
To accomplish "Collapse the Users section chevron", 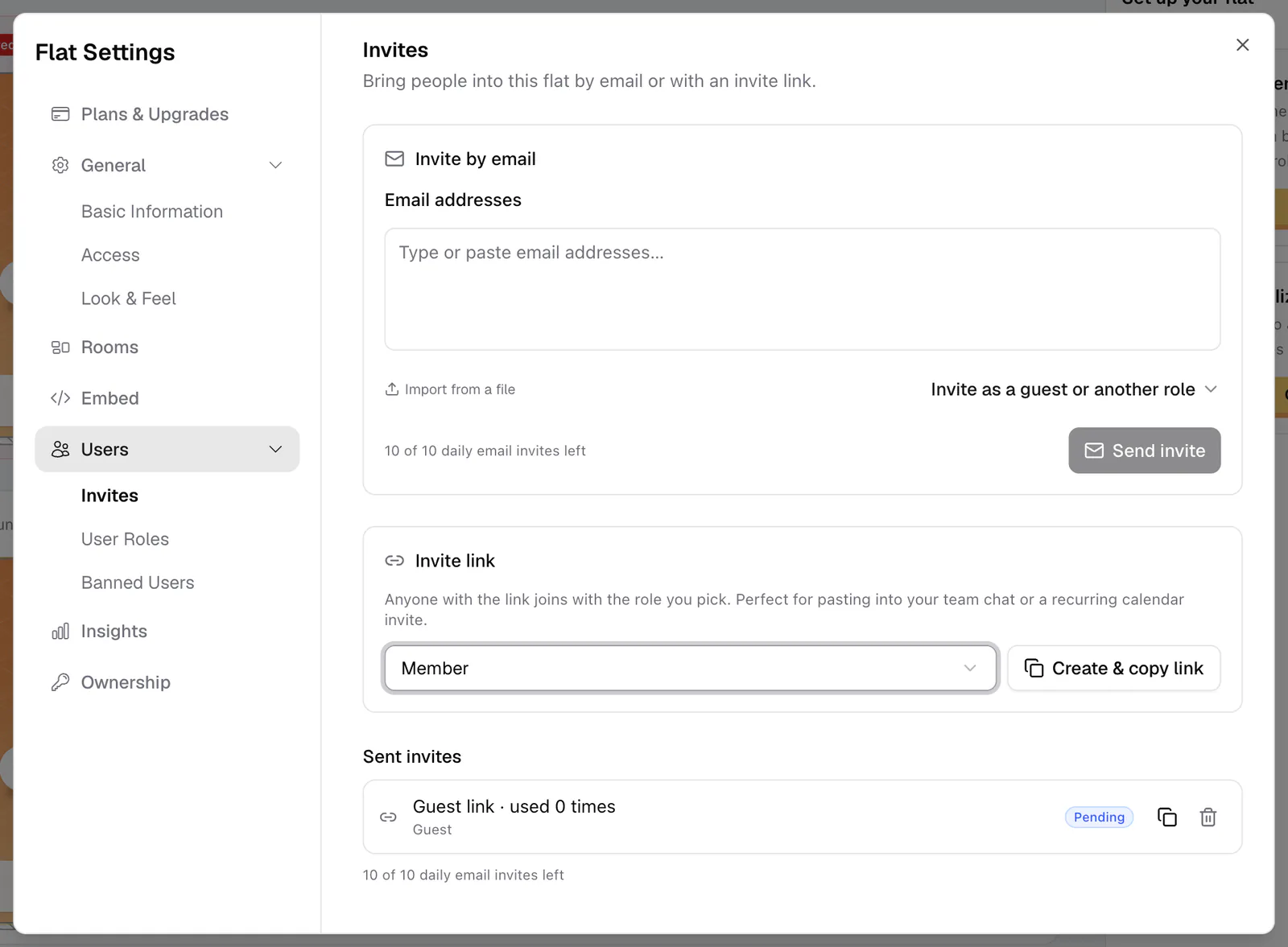I will tap(275, 449).
